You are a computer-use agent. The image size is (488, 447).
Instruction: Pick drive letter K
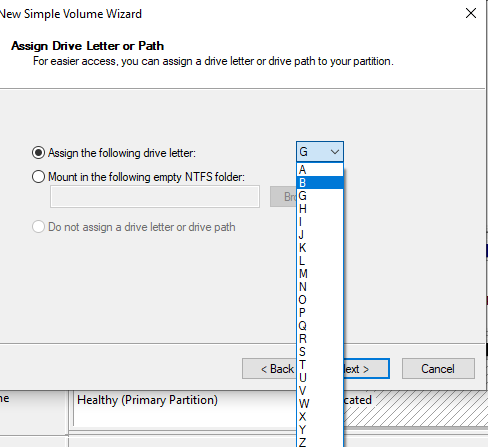[320, 248]
